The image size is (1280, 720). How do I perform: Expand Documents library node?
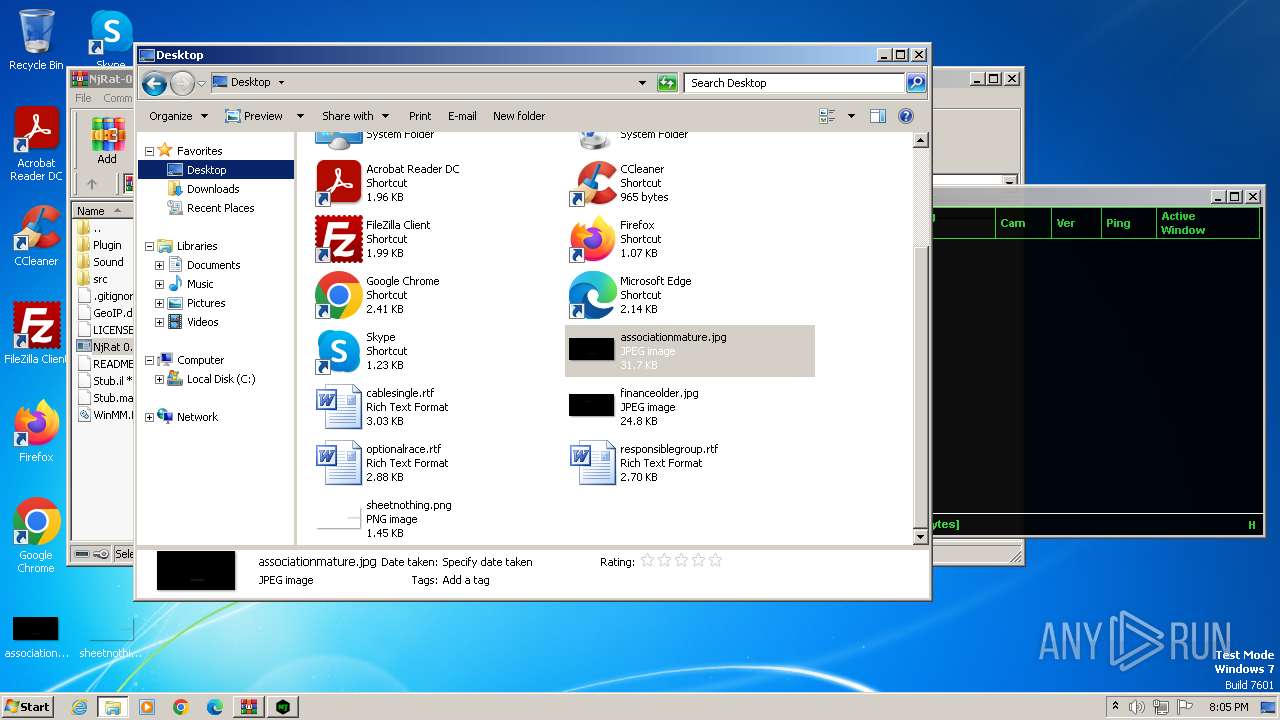[159, 265]
